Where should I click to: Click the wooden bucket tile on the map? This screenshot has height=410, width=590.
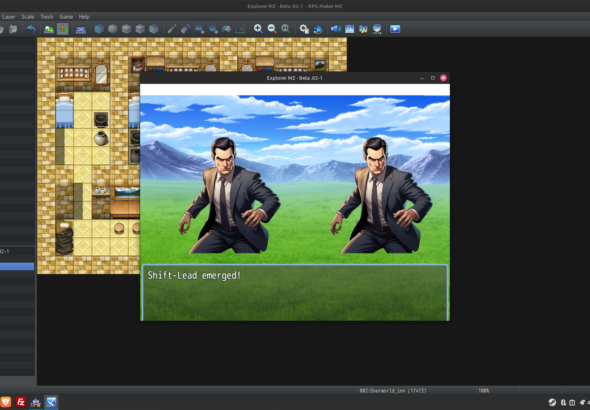tap(101, 120)
